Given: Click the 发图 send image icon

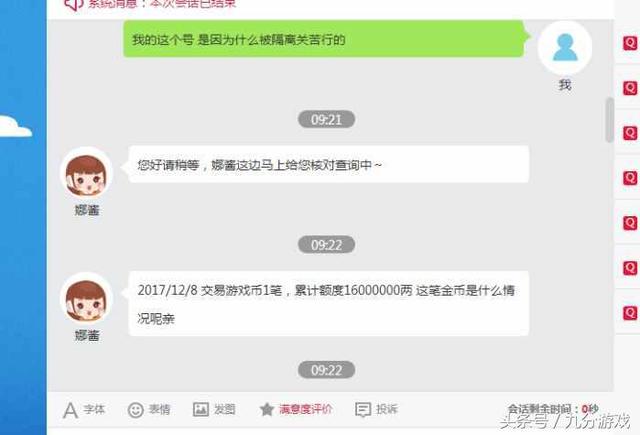Looking at the screenshot, I should pos(201,409).
